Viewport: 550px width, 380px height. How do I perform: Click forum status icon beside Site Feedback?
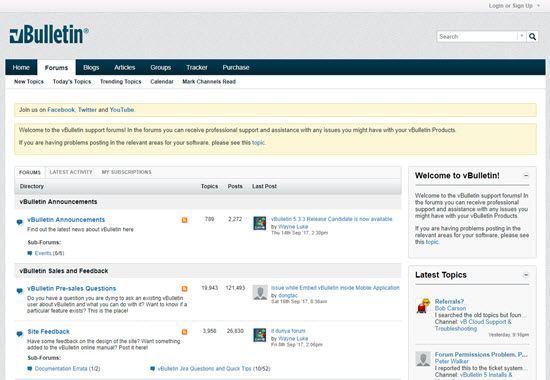point(20,334)
